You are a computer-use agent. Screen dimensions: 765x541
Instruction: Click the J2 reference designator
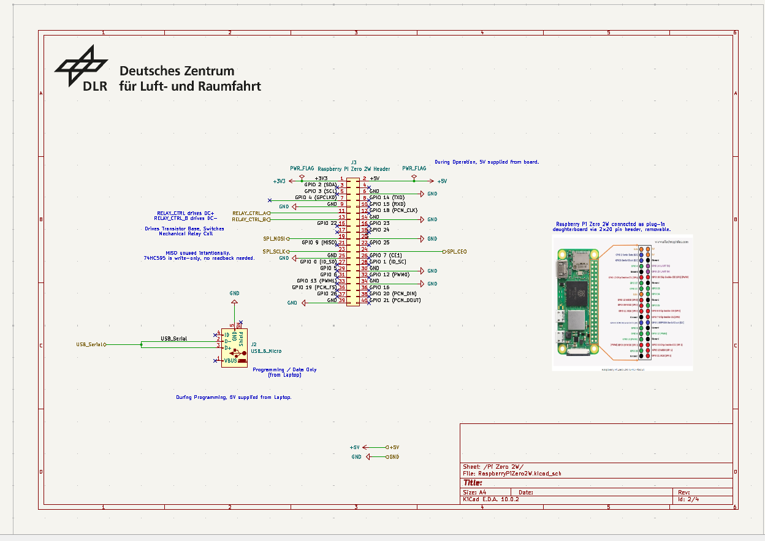[x=254, y=344]
